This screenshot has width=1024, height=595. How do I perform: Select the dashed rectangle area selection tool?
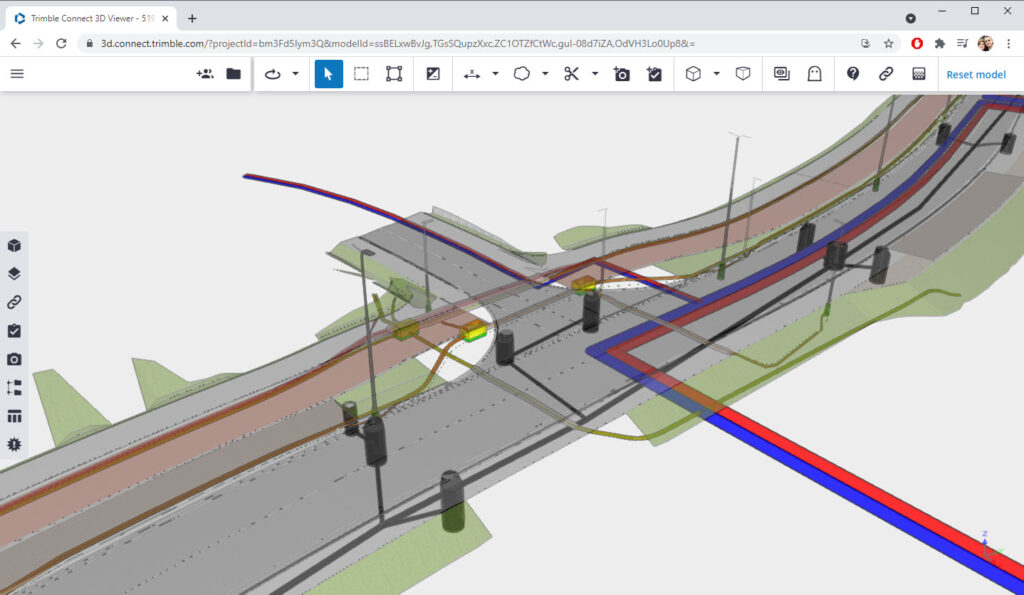point(361,74)
